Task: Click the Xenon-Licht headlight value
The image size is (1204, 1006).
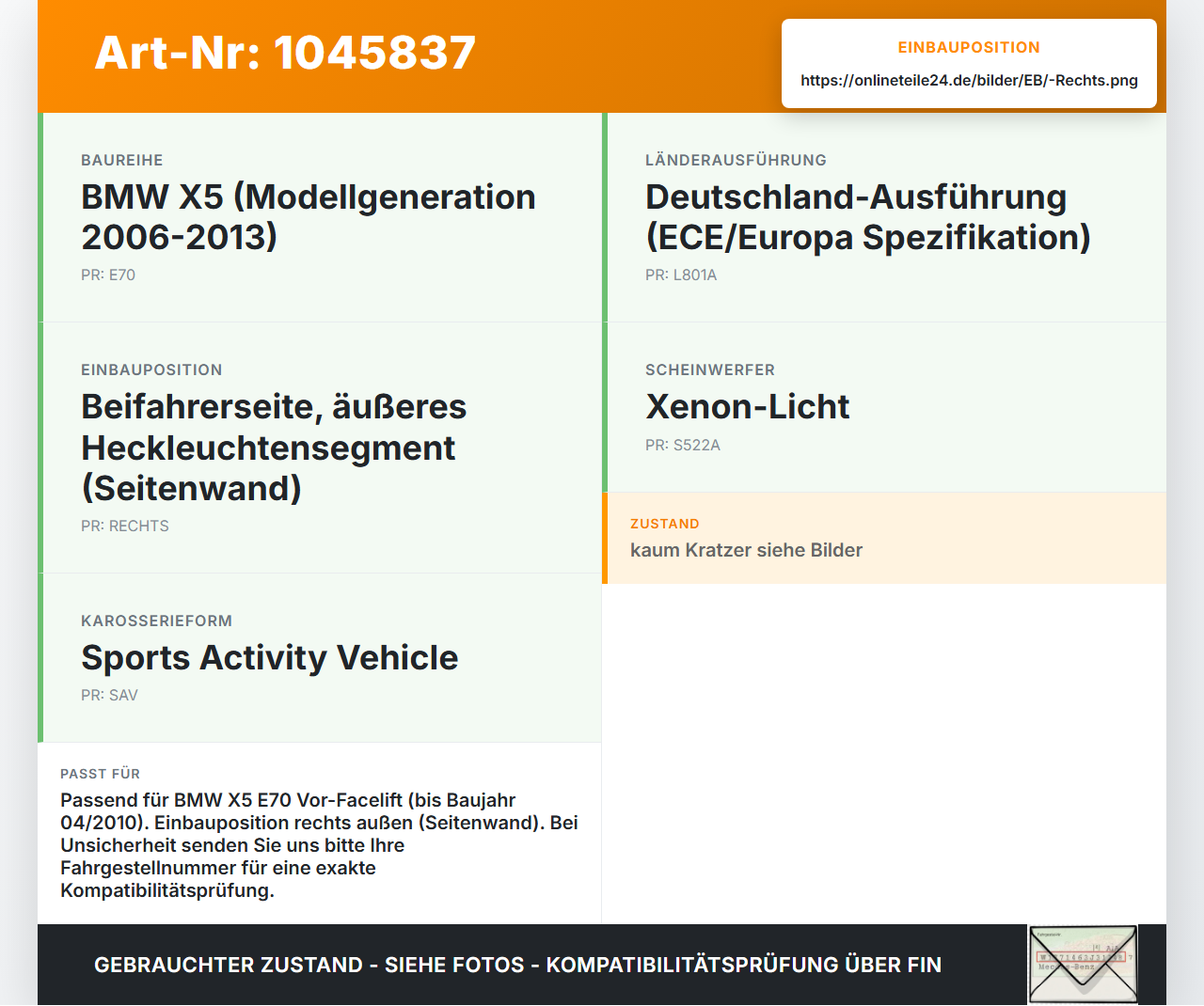Action: (748, 407)
